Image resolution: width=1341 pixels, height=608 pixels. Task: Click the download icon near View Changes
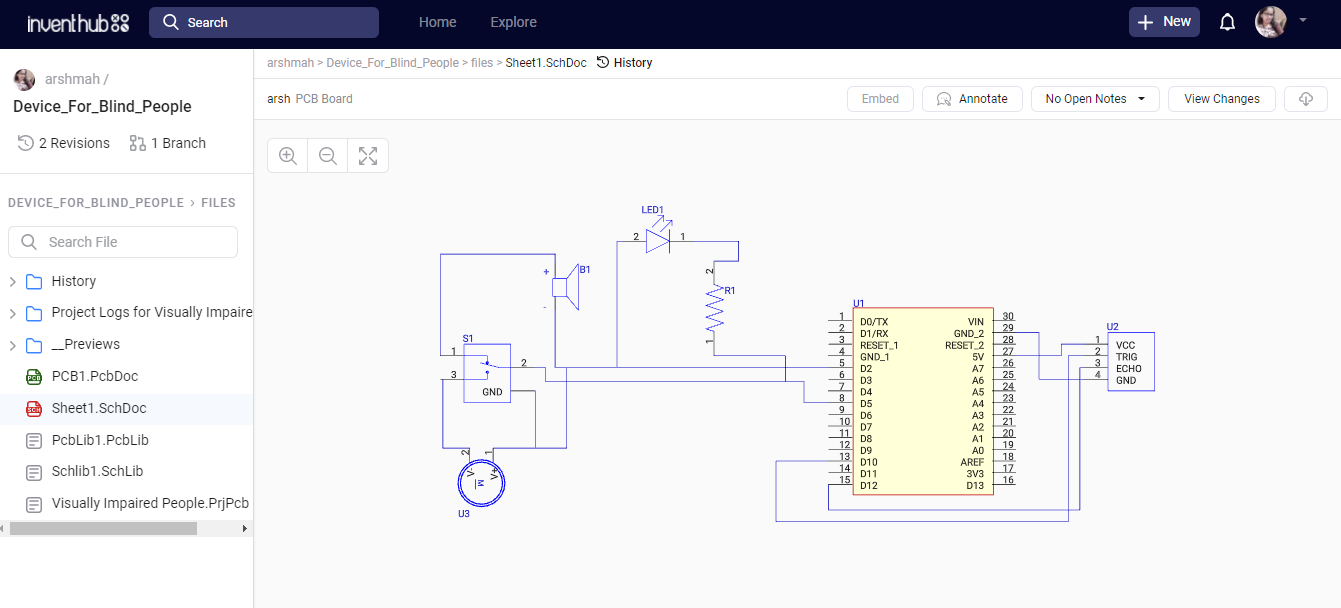coord(1306,98)
